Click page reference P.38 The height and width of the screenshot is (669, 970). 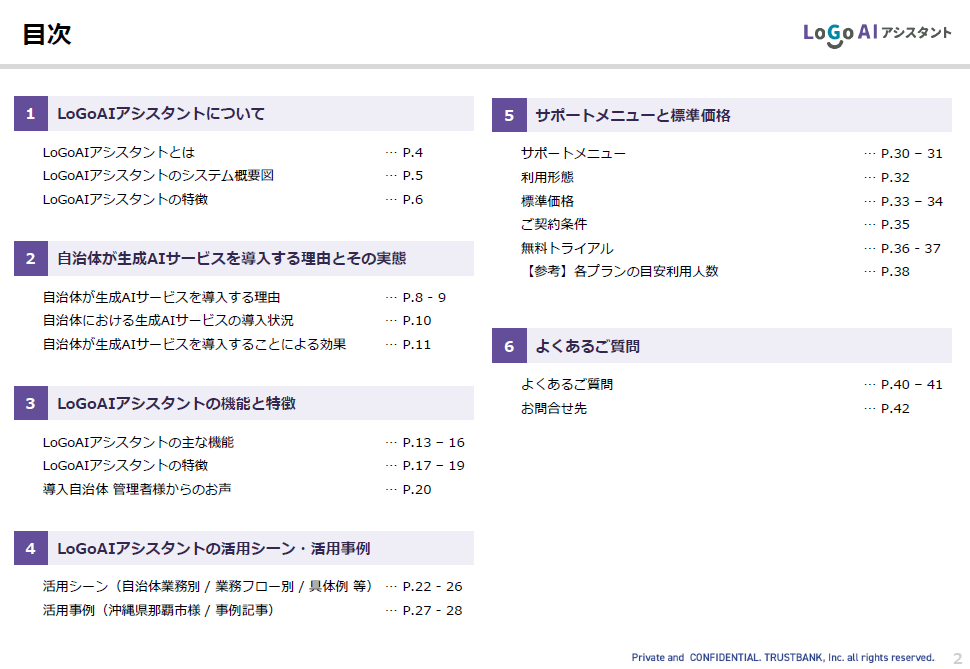click(895, 271)
